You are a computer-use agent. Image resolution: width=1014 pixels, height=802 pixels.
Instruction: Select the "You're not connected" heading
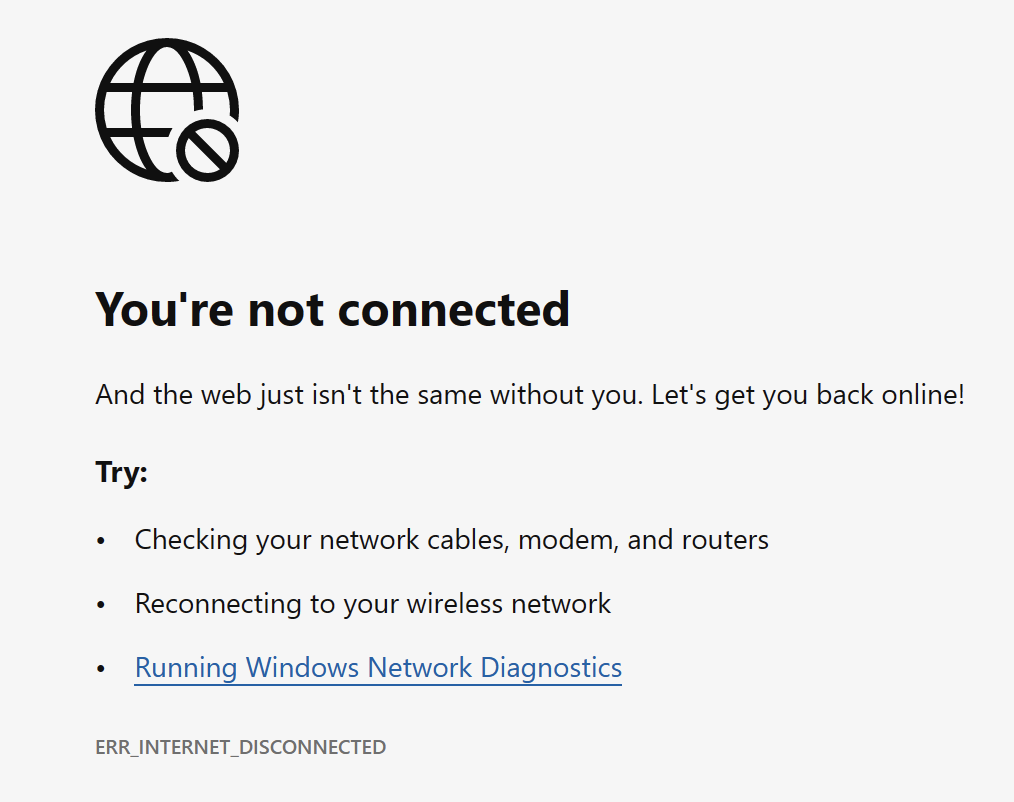(x=332, y=309)
